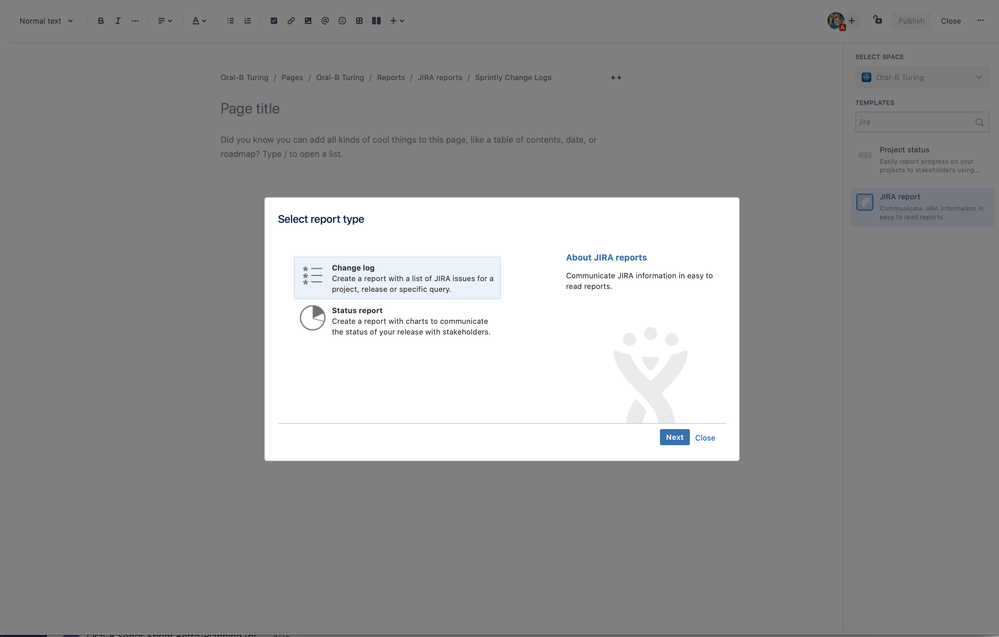999x637 pixels.
Task: Toggle bold formatting in the editor toolbar
Action: coord(101,21)
